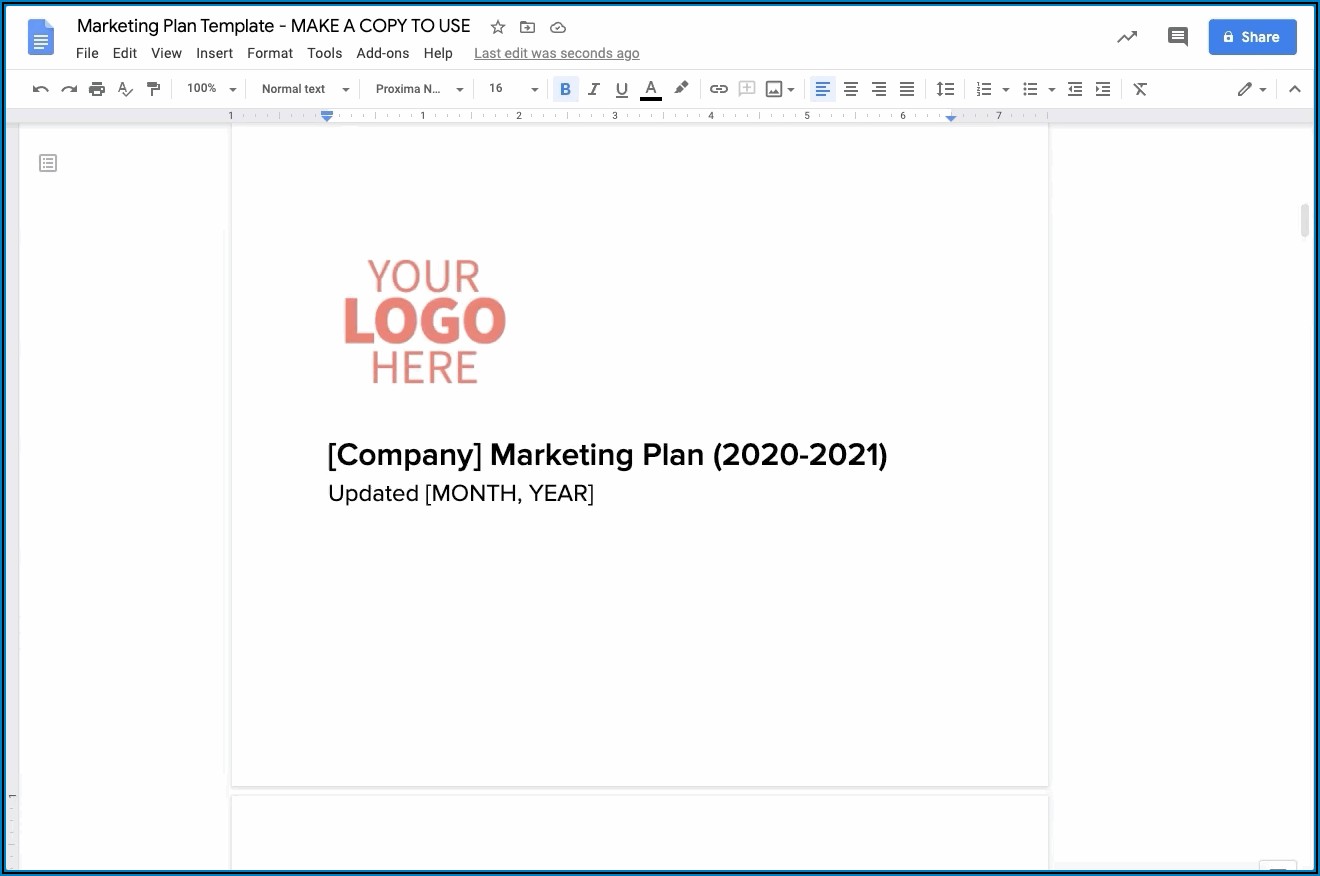The image size is (1320, 876).
Task: Open the Add-ons menu
Action: click(382, 53)
